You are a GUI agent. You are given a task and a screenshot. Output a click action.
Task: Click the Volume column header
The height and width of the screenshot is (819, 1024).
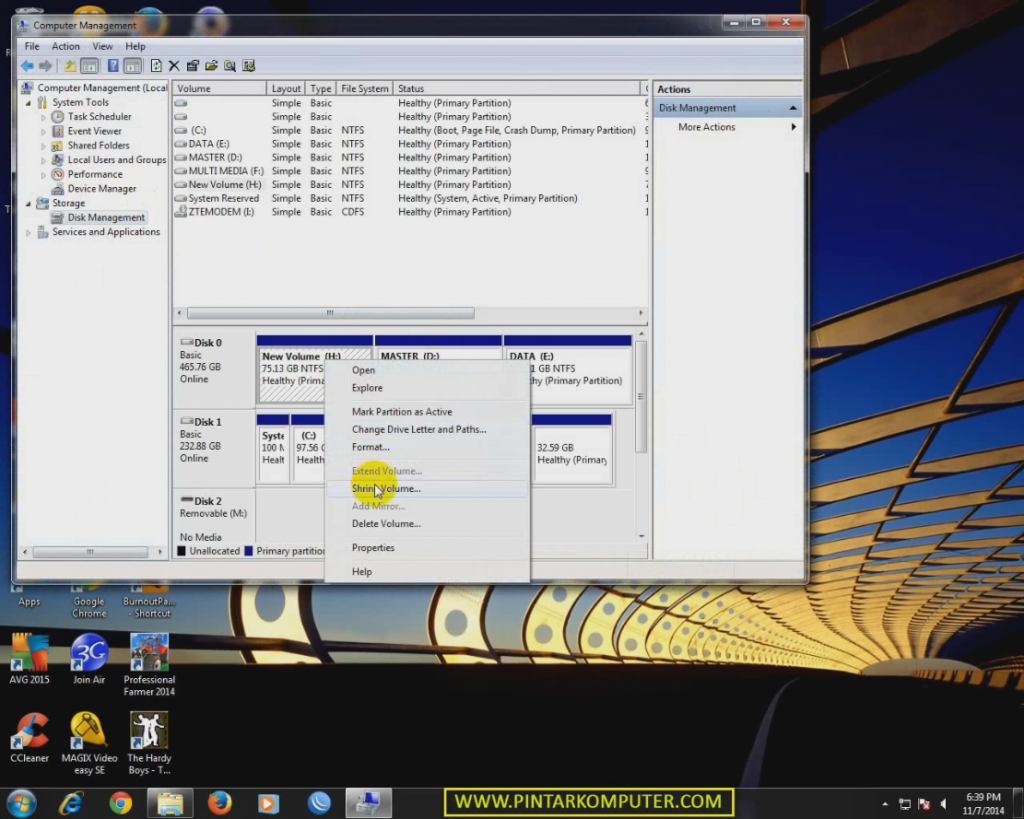[x=219, y=89]
